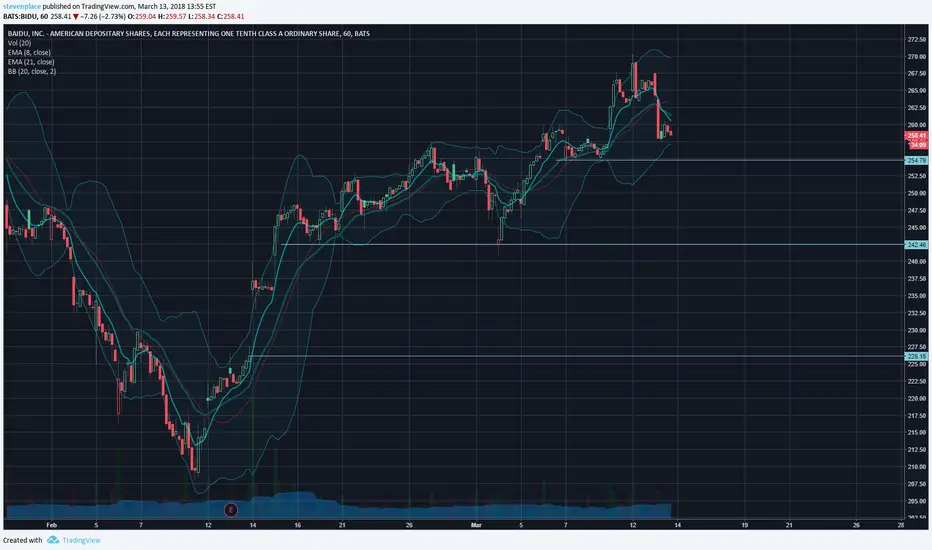This screenshot has height=550, width=932.
Task: Click the earnings 'E' marker on the timeline
Action: click(x=231, y=510)
